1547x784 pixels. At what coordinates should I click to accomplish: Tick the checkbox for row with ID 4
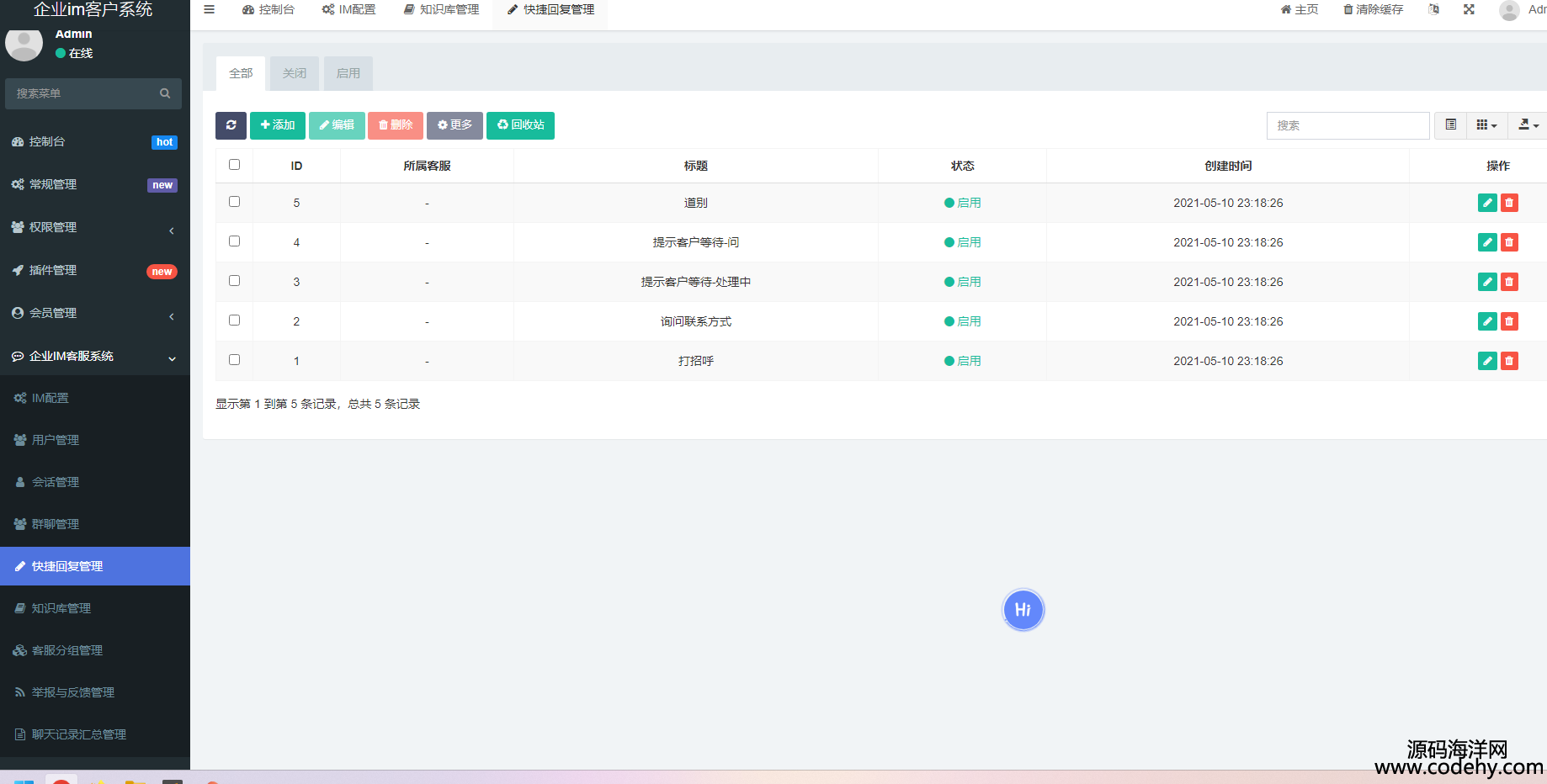coord(235,241)
